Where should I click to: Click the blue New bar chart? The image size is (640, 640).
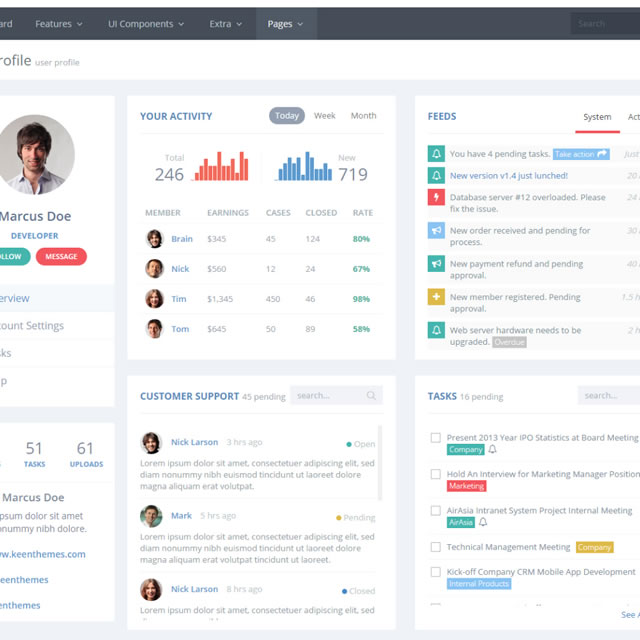coord(305,166)
